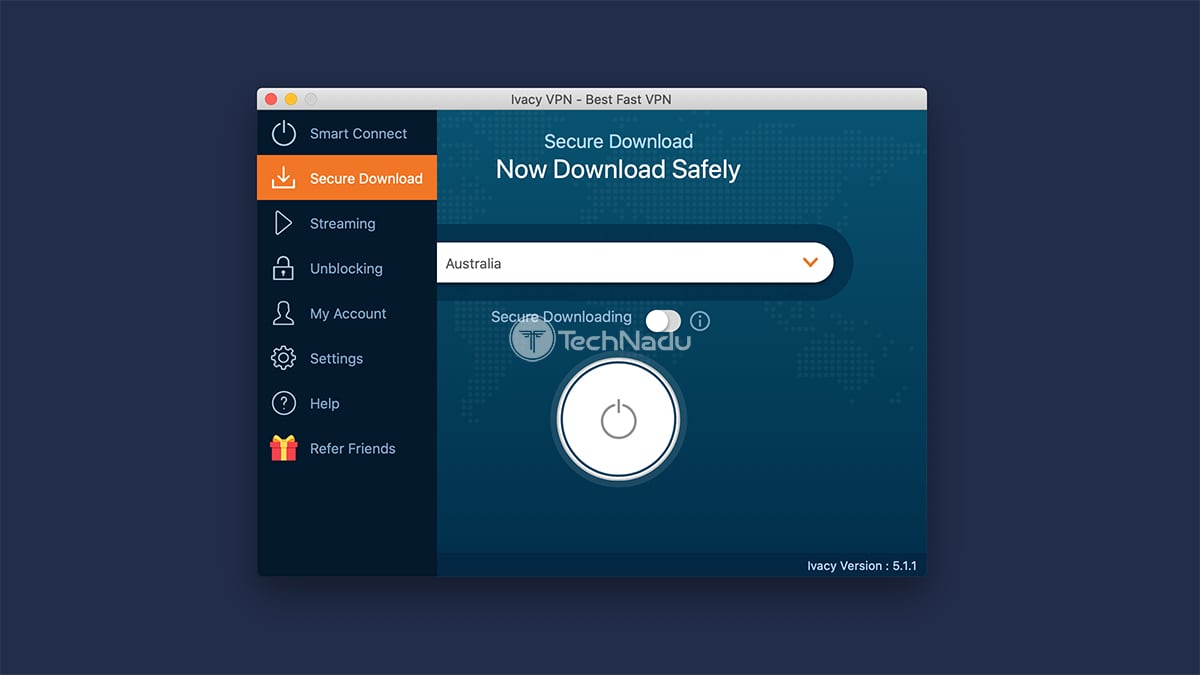Close the Ivacy VPN window
This screenshot has width=1200, height=675.
[x=271, y=99]
